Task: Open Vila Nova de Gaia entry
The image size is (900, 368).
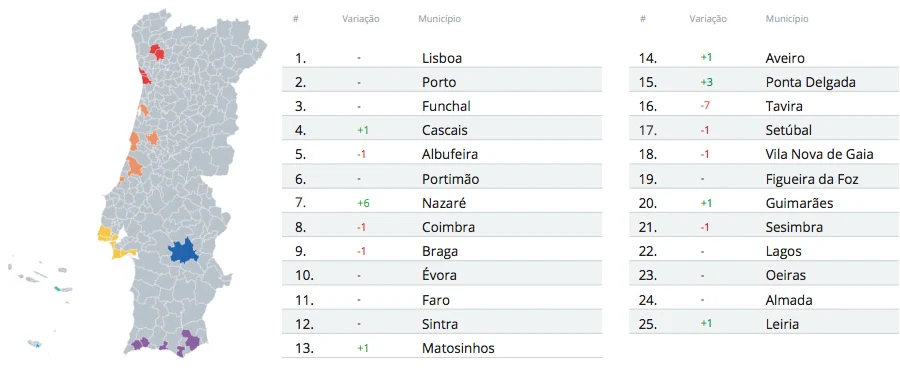Action: click(x=764, y=154)
